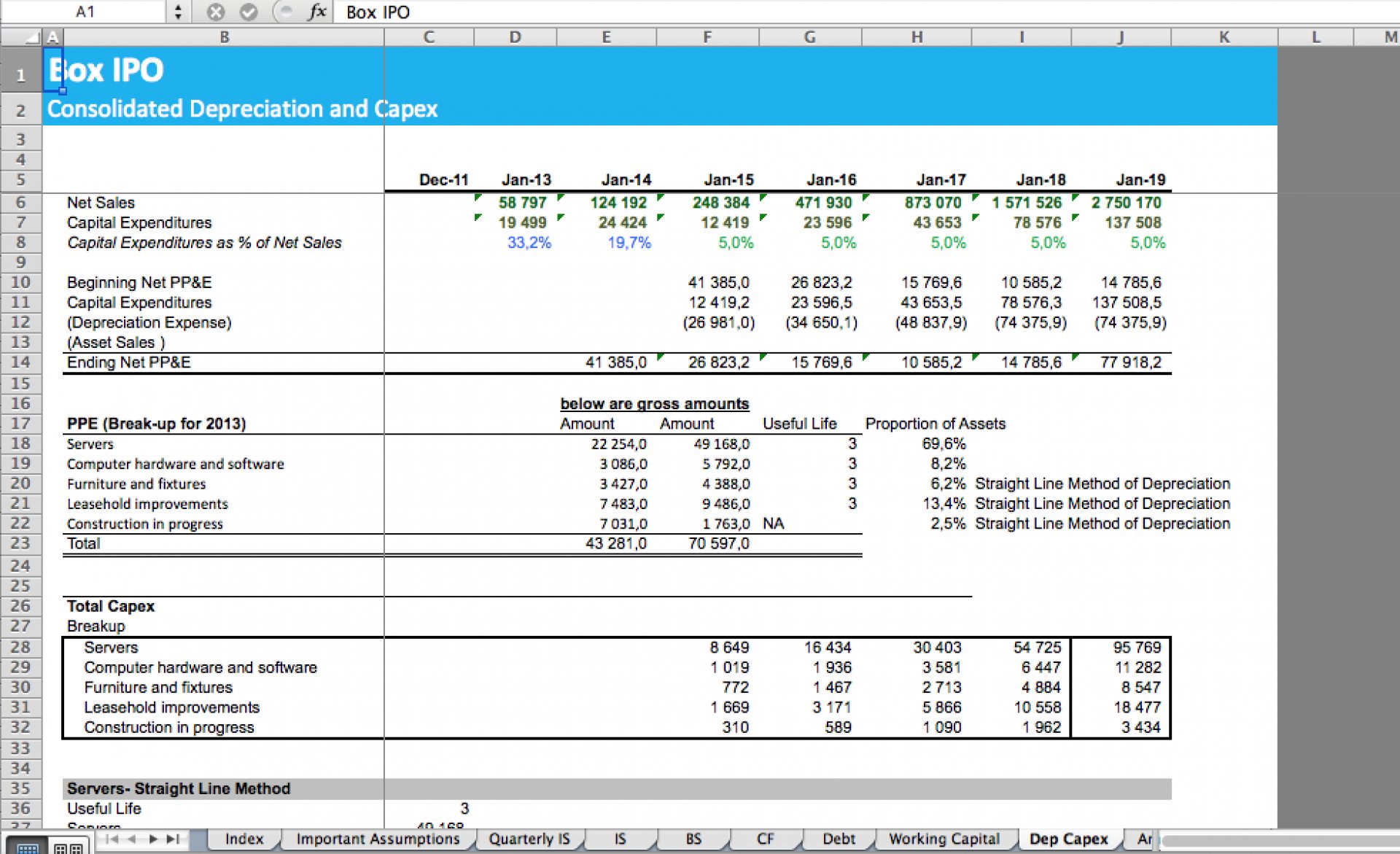Click 'Servers- Straight Line Method' section header
The width and height of the screenshot is (1400, 854).
coord(179,789)
